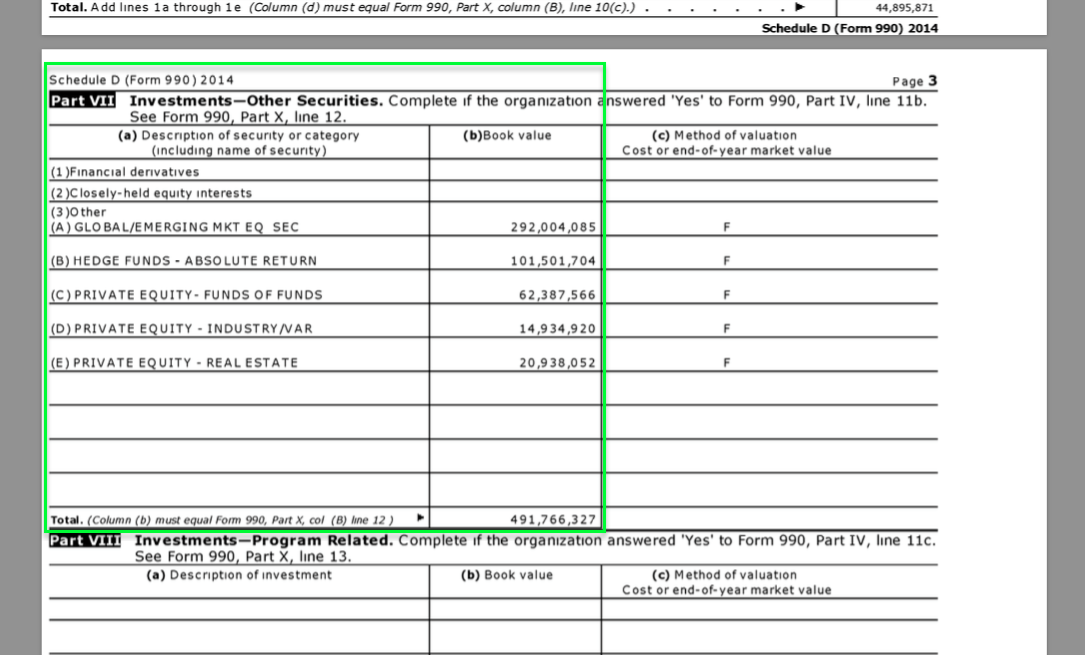Click the book value 101,501,704
Image resolution: width=1085 pixels, height=655 pixels.
[x=553, y=261]
